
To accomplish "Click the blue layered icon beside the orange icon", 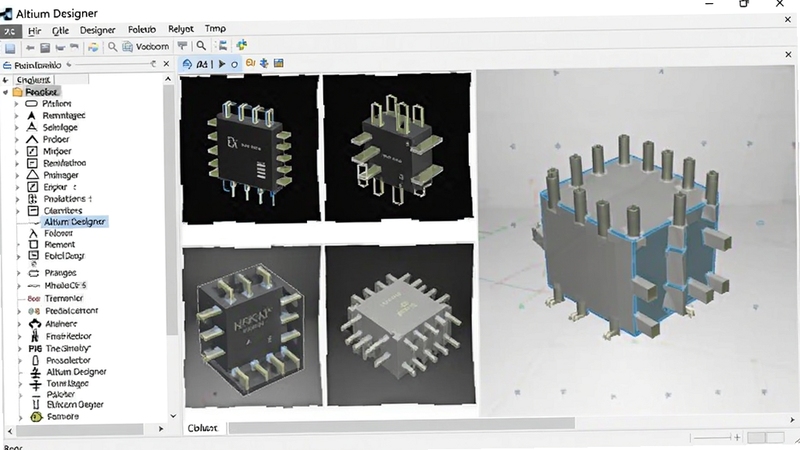I will (x=264, y=63).
